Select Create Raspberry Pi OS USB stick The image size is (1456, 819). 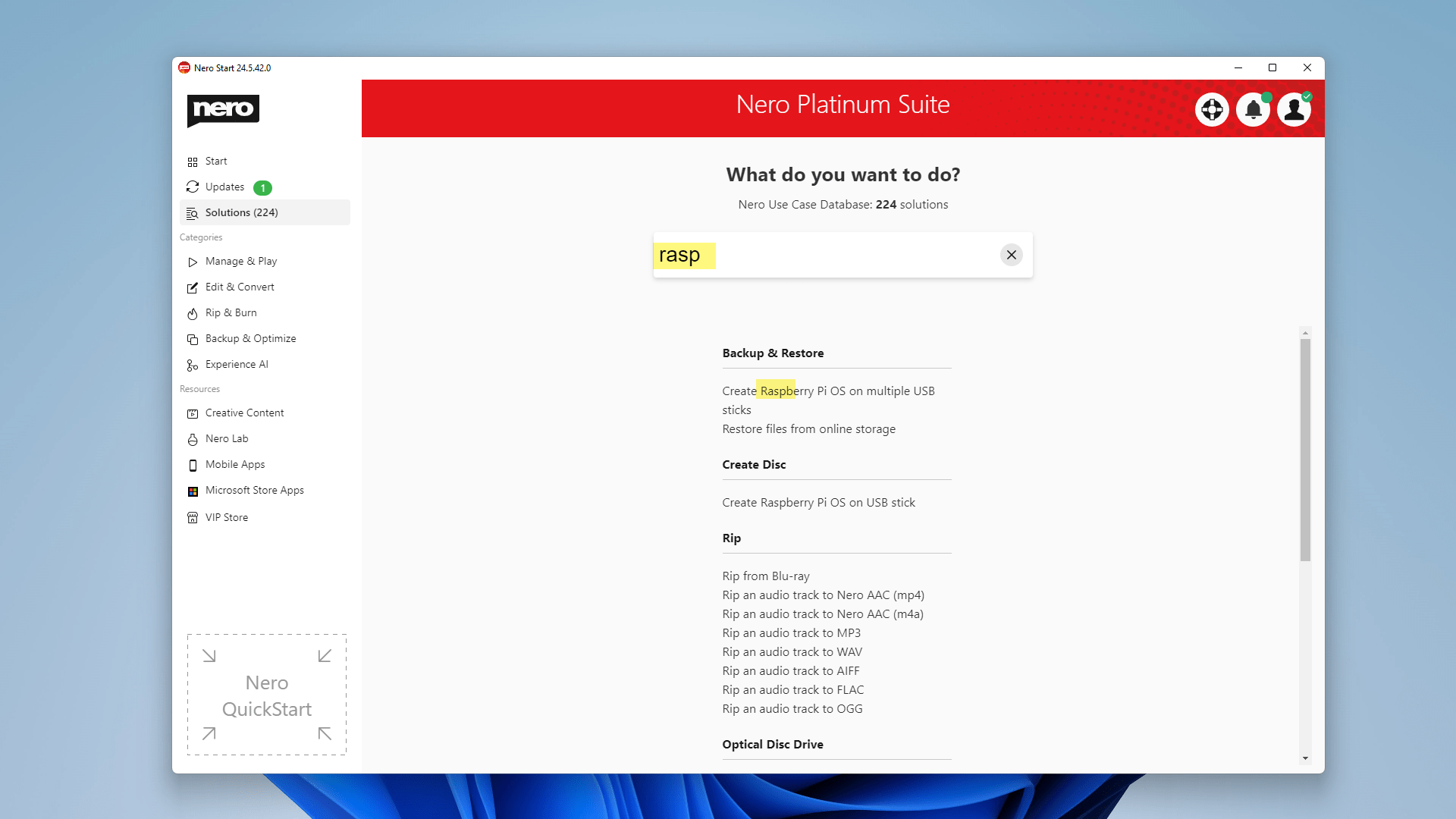click(x=819, y=502)
